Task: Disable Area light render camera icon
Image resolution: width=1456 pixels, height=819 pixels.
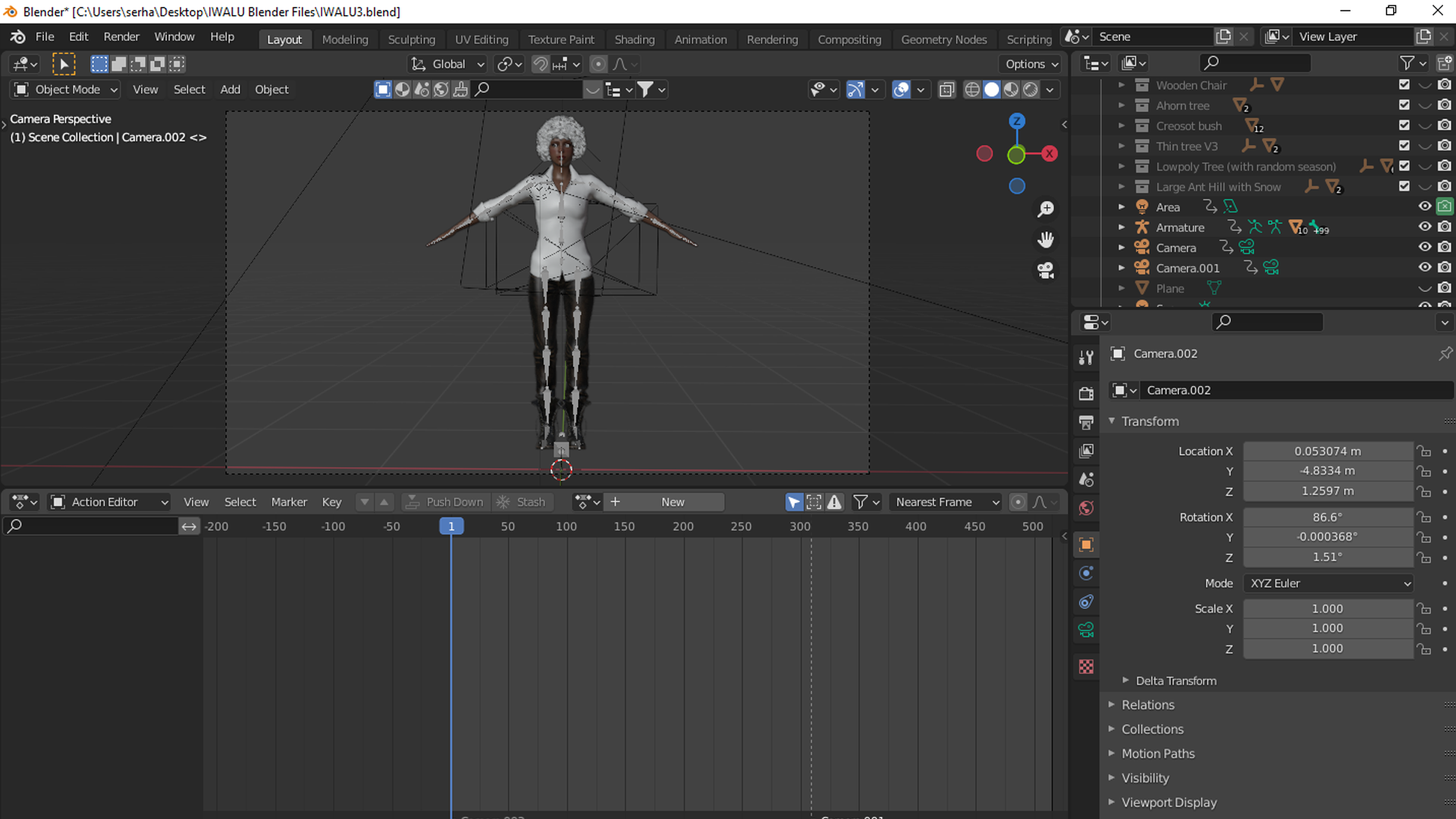Action: tap(1445, 206)
